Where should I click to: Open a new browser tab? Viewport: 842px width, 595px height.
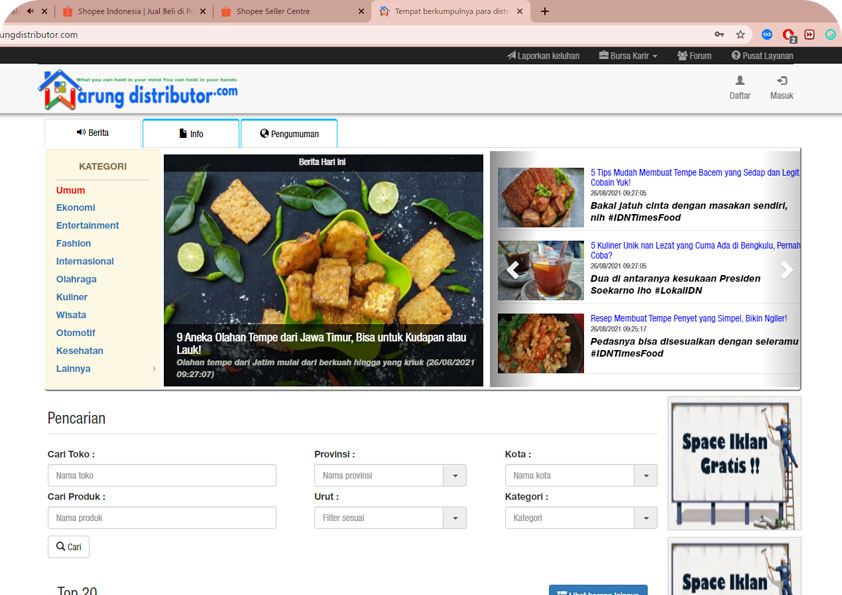(x=545, y=11)
